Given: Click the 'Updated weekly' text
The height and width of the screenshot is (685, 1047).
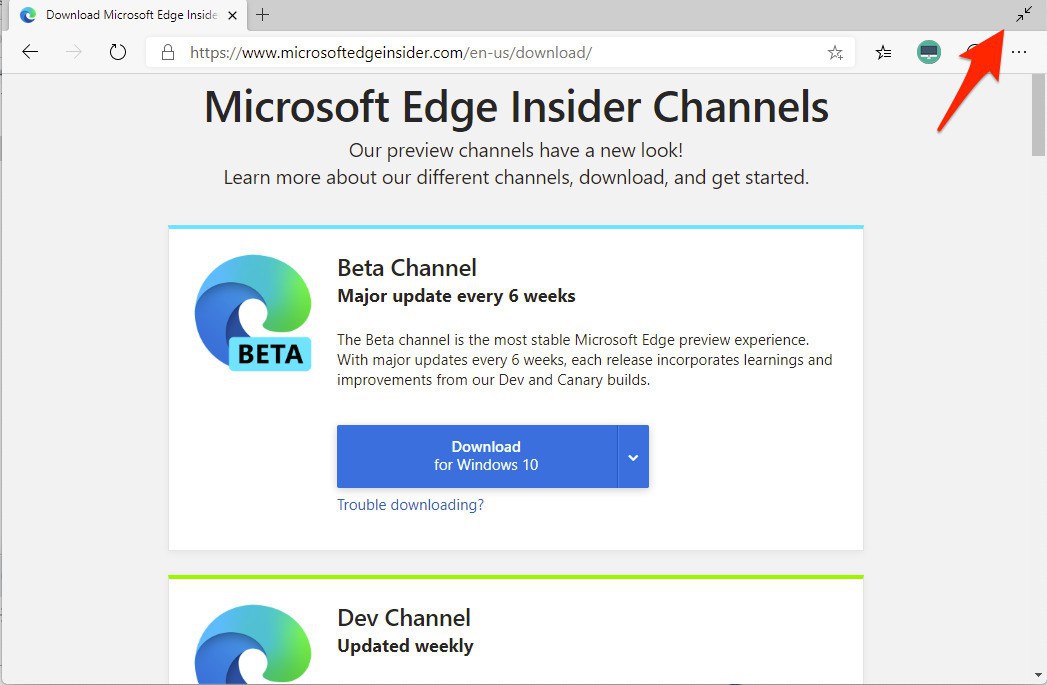Looking at the screenshot, I should click(405, 646).
